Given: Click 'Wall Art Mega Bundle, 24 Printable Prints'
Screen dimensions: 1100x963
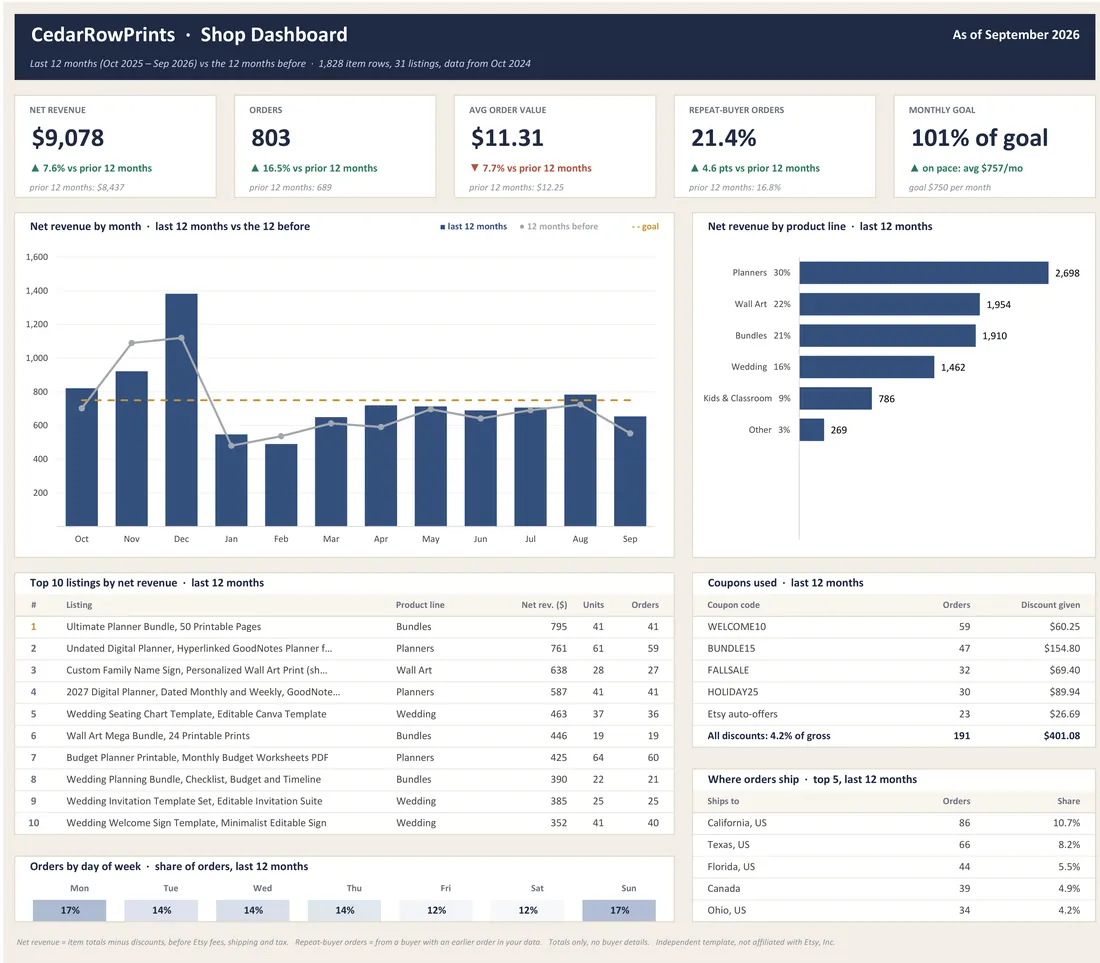Looking at the screenshot, I should coord(158,736).
